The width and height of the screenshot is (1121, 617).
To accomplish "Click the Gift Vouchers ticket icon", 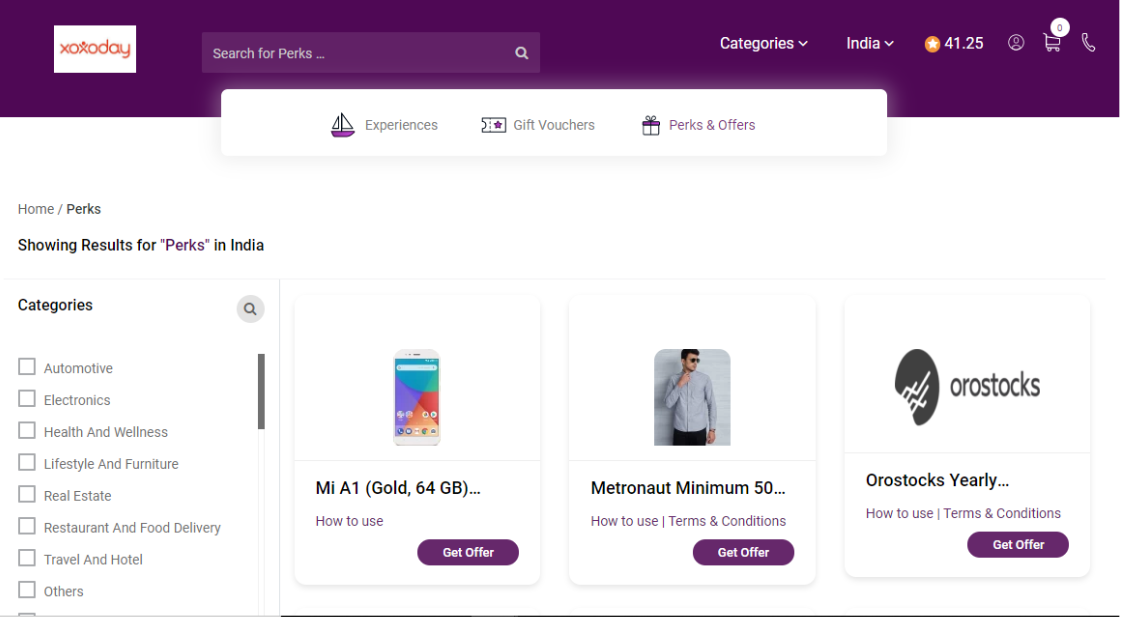I will tap(493, 125).
